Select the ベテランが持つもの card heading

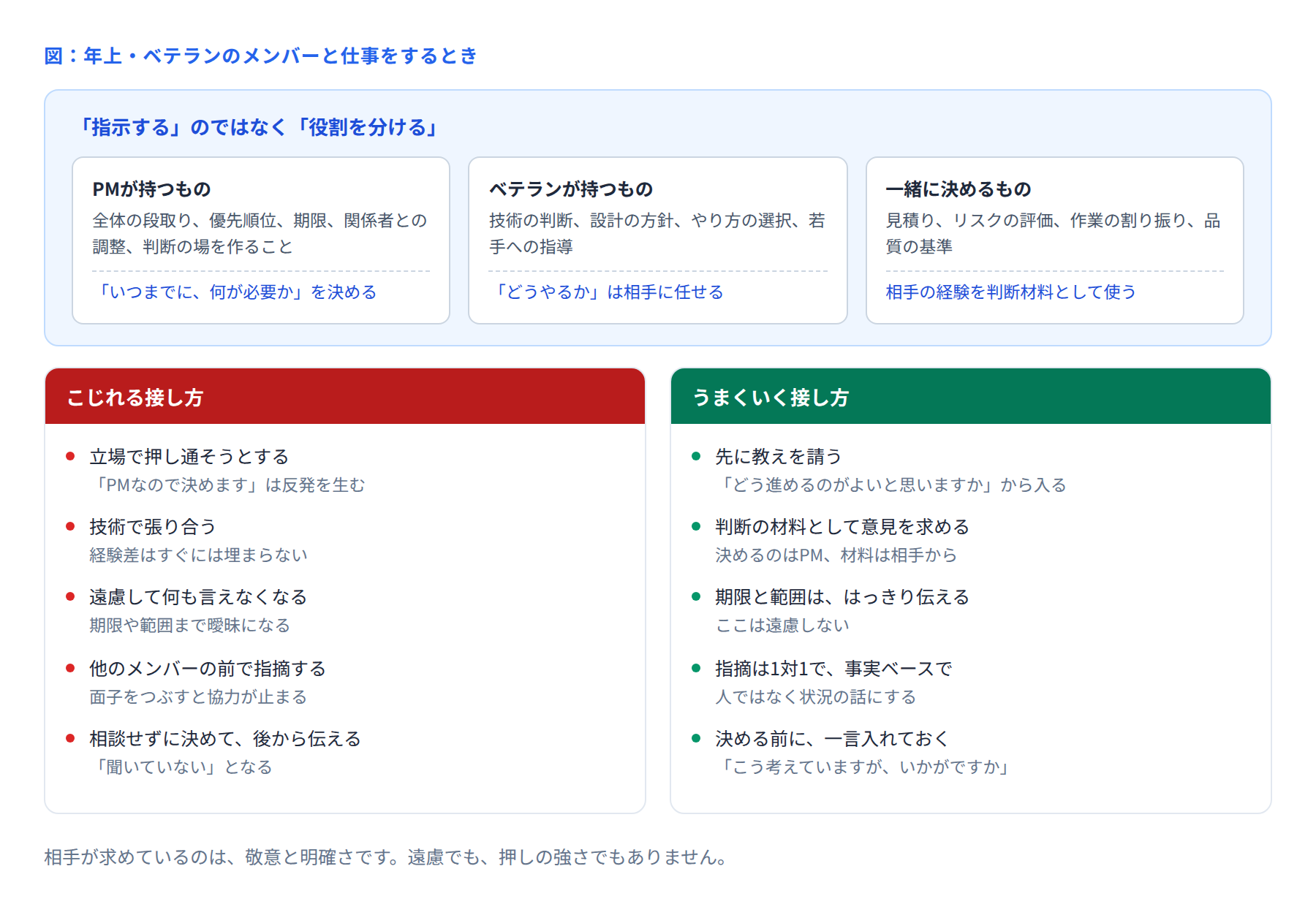coord(571,189)
